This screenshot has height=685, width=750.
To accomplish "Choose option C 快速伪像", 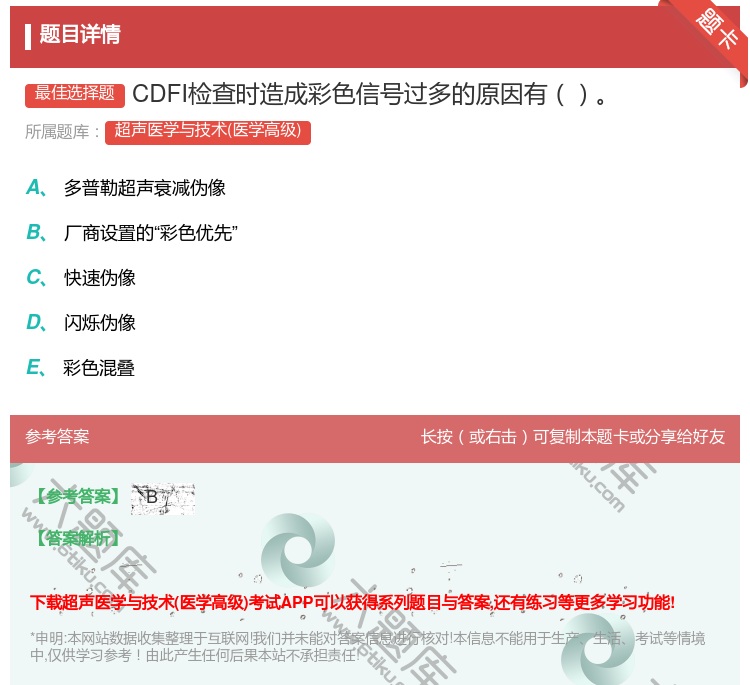I will pos(81,278).
